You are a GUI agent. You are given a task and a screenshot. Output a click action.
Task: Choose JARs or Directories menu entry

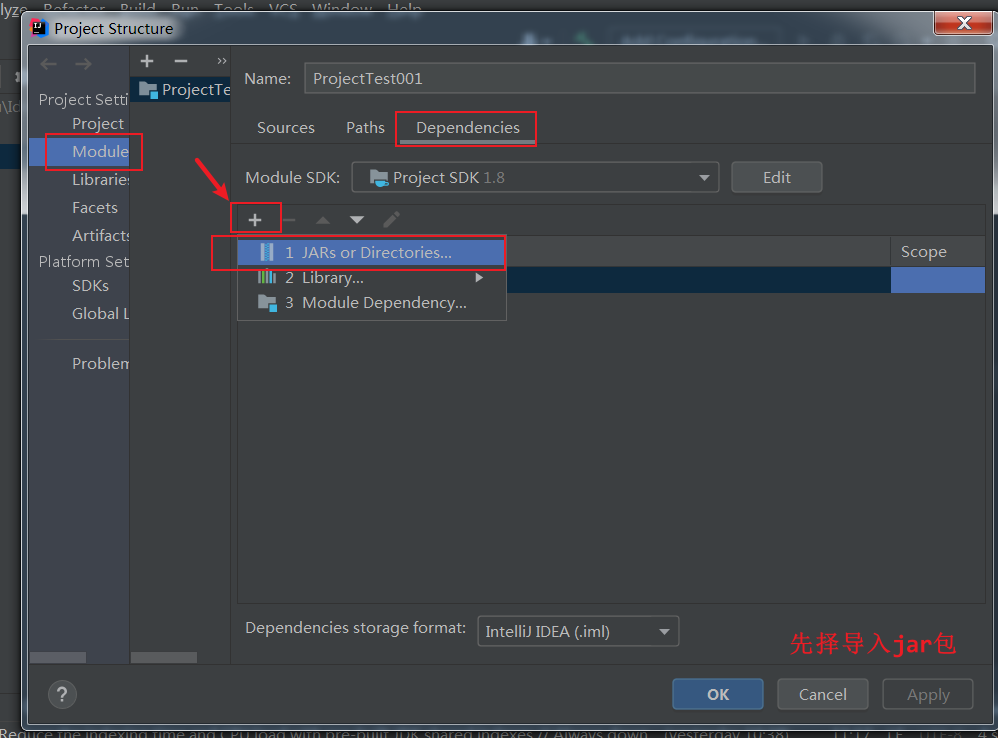tap(372, 253)
